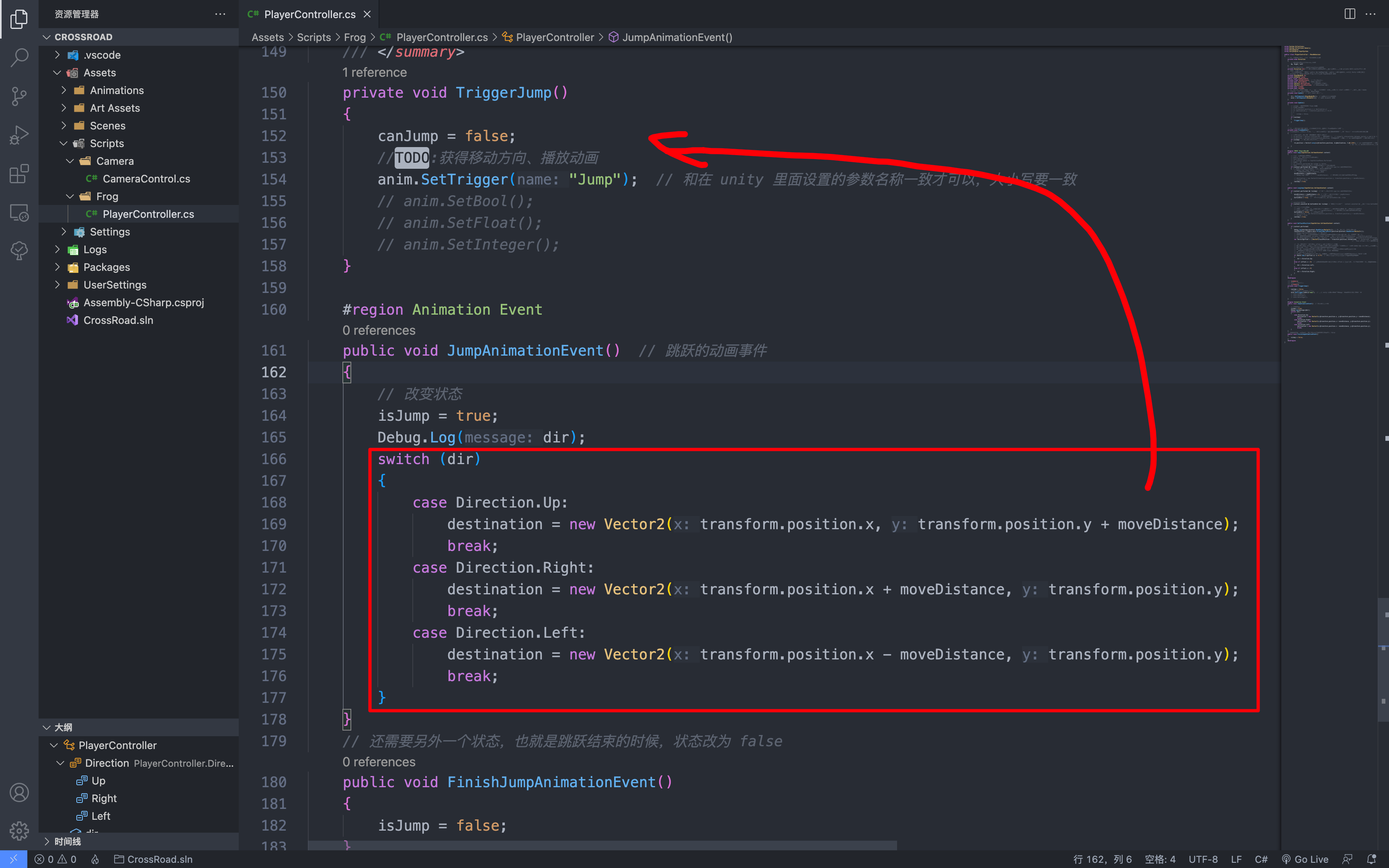Click the split editor right icon
The image size is (1389, 868).
click(1350, 14)
